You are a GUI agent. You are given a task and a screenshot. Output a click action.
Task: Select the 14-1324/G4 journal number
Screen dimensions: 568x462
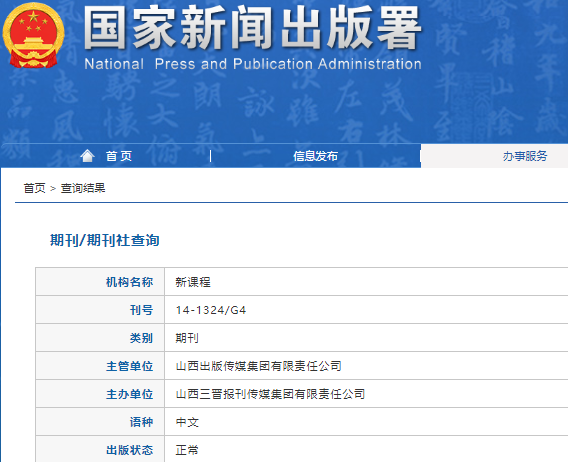coord(211,310)
